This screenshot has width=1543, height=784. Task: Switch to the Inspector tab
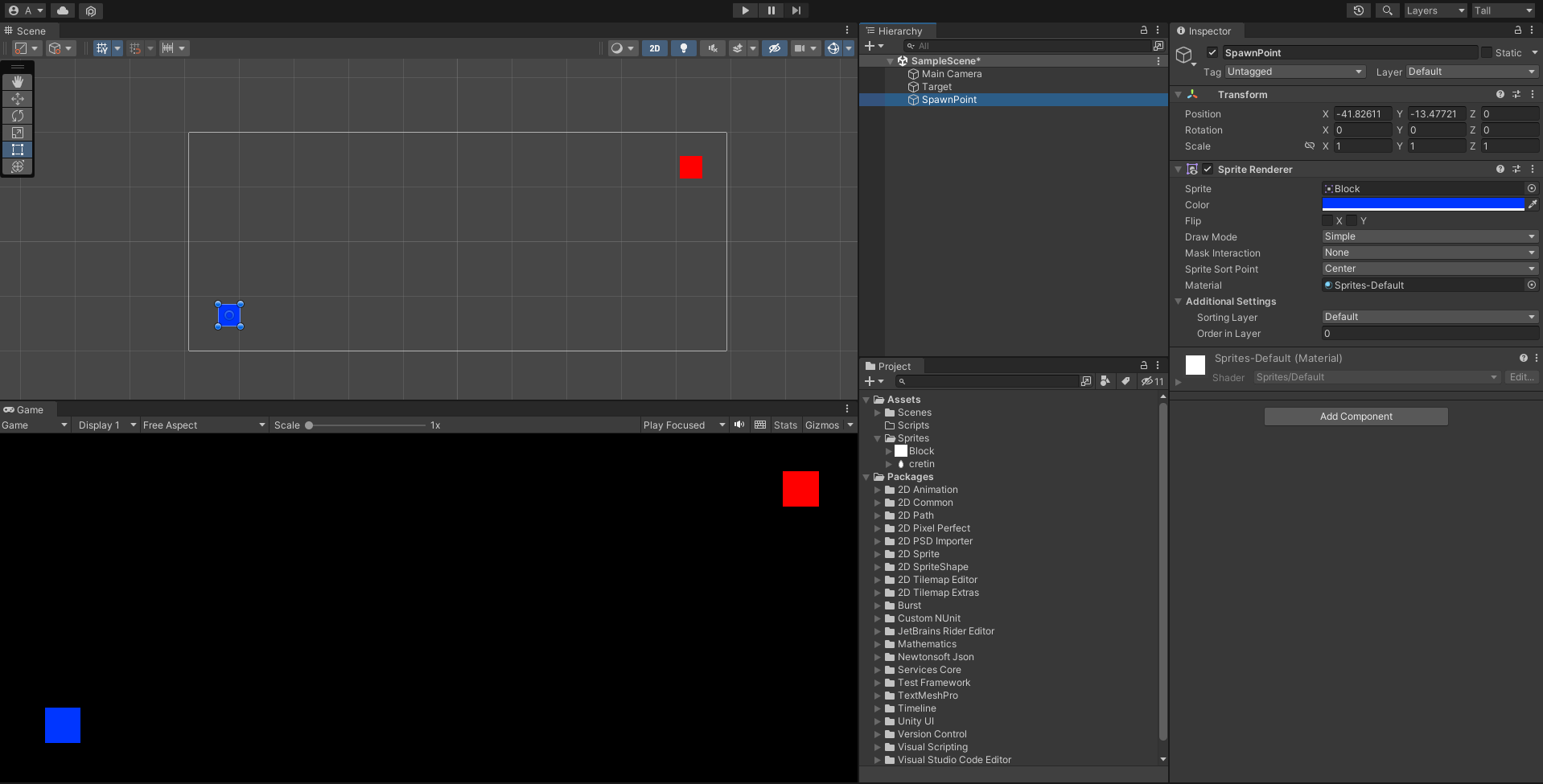[x=1208, y=31]
